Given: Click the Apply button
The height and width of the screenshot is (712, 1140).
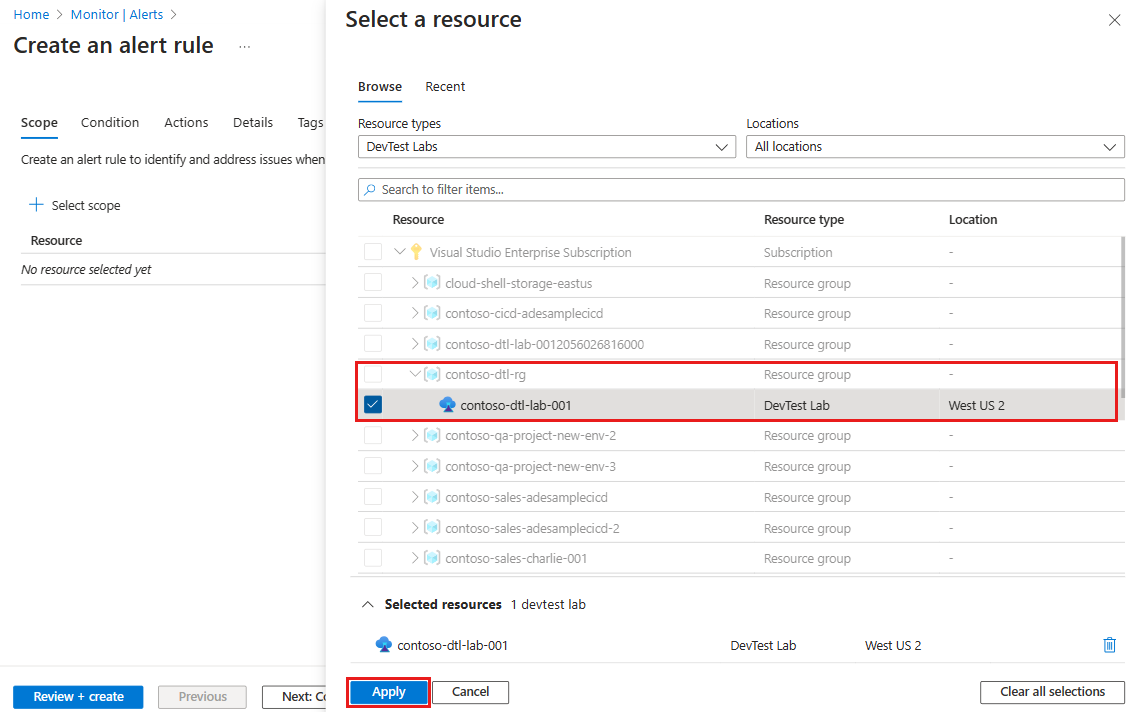Looking at the screenshot, I should coord(389,692).
